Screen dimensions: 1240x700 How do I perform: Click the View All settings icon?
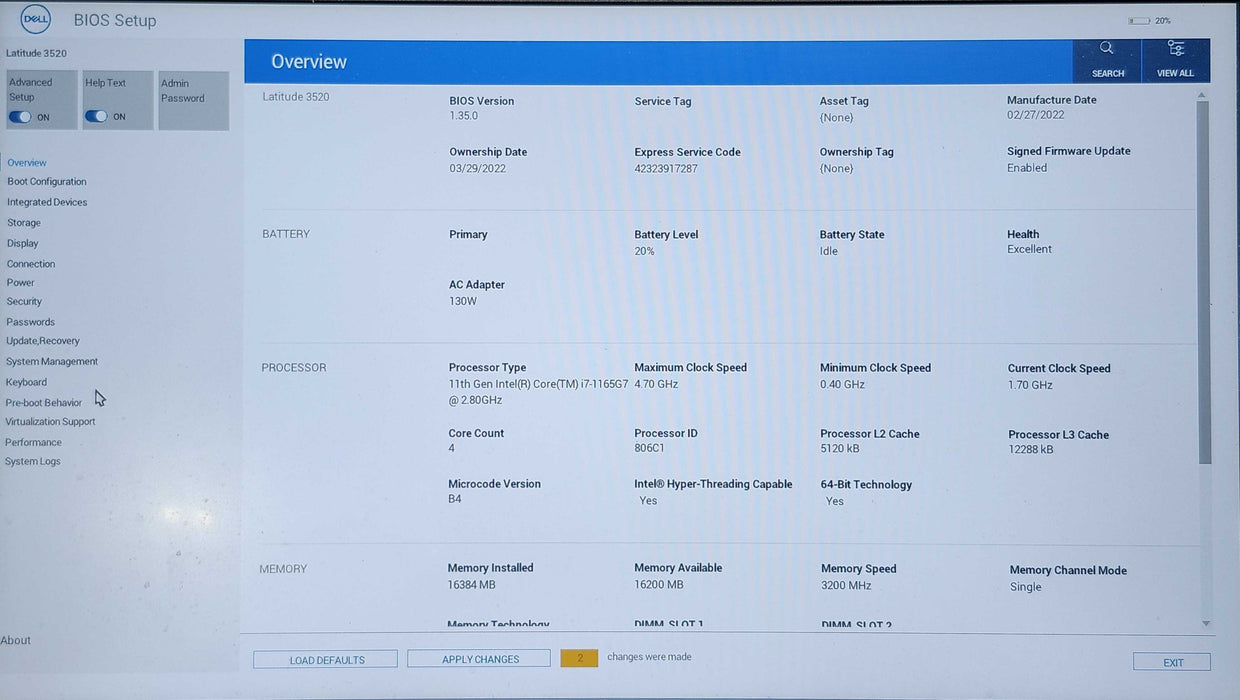[x=1175, y=49]
